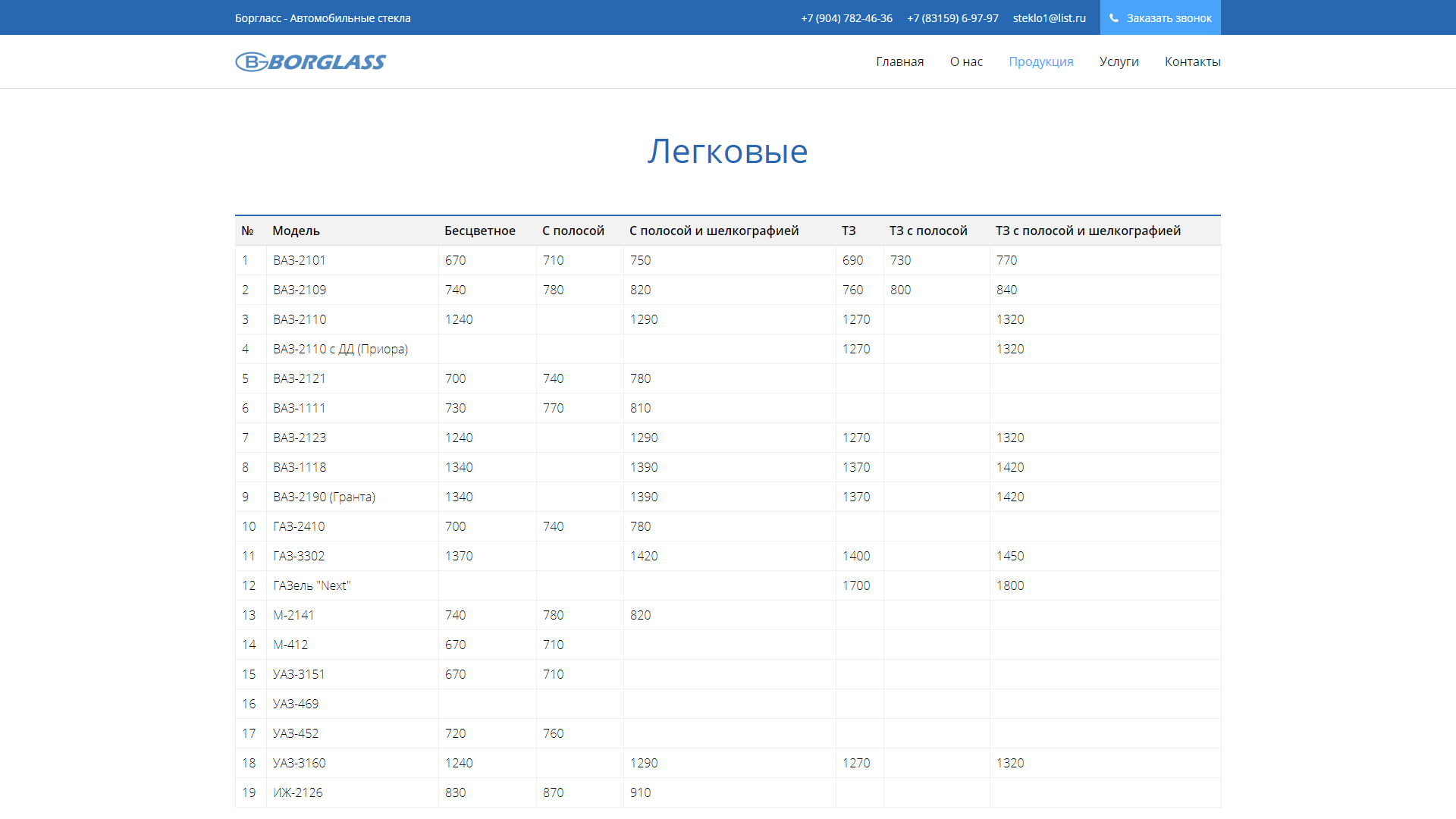
Task: Click the 720 price in УАЗ-452 row
Action: click(x=455, y=733)
